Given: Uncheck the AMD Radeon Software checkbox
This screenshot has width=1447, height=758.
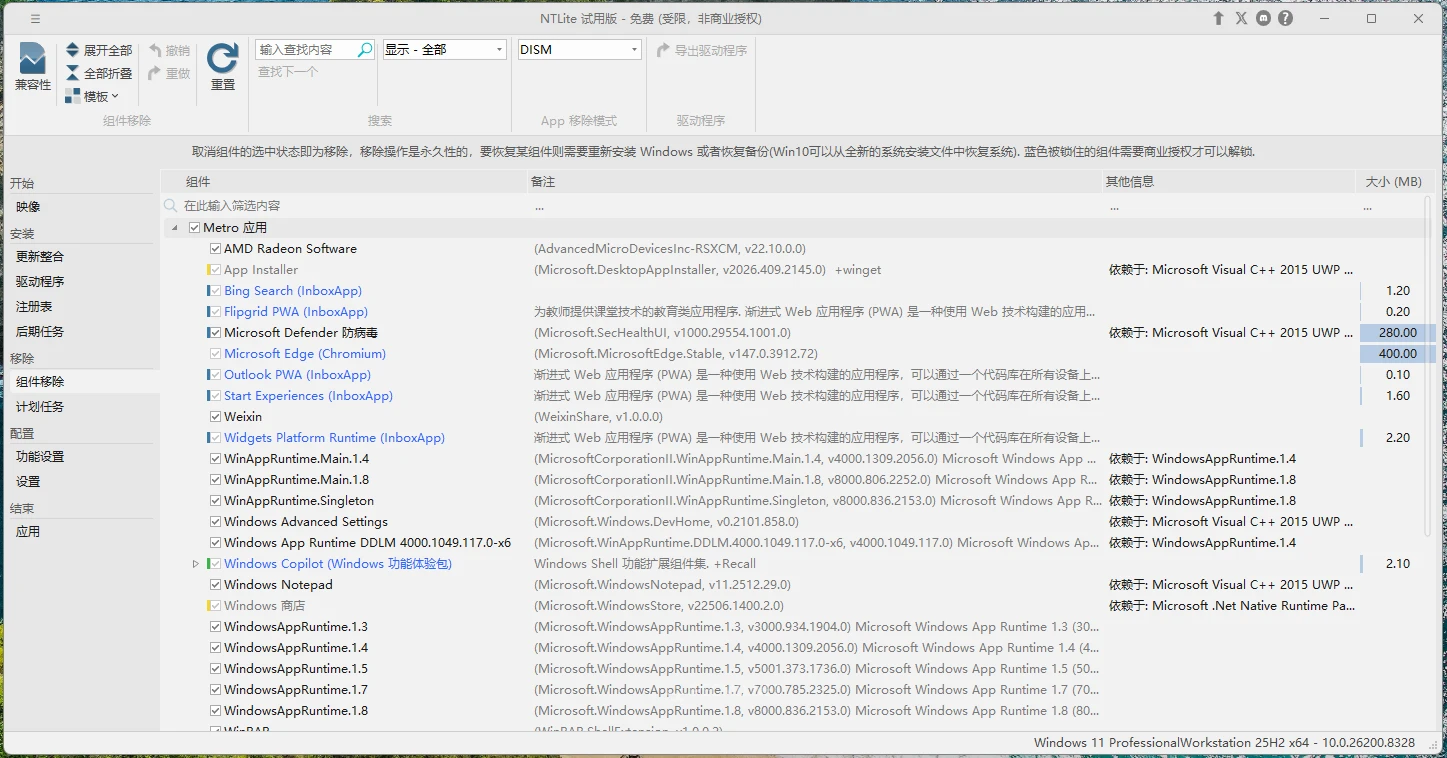Looking at the screenshot, I should coord(216,249).
